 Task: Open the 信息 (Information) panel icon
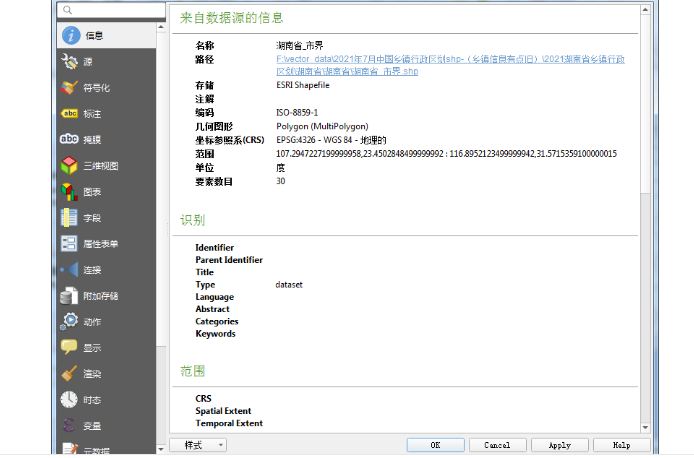pos(71,35)
